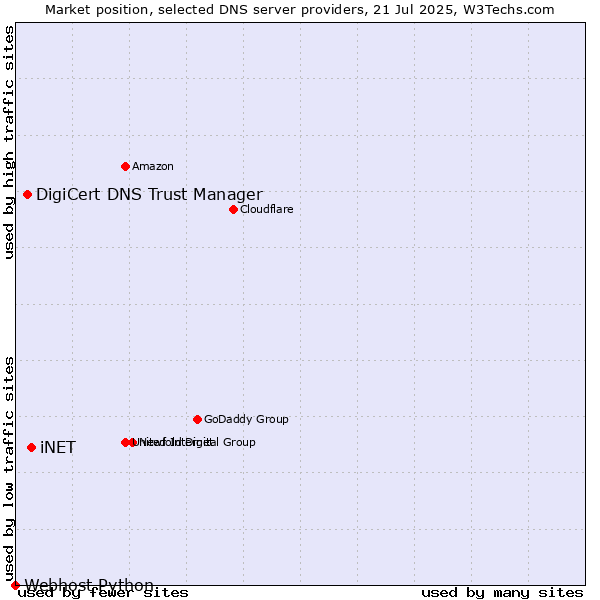Click the Amazon data point marker

click(x=125, y=166)
